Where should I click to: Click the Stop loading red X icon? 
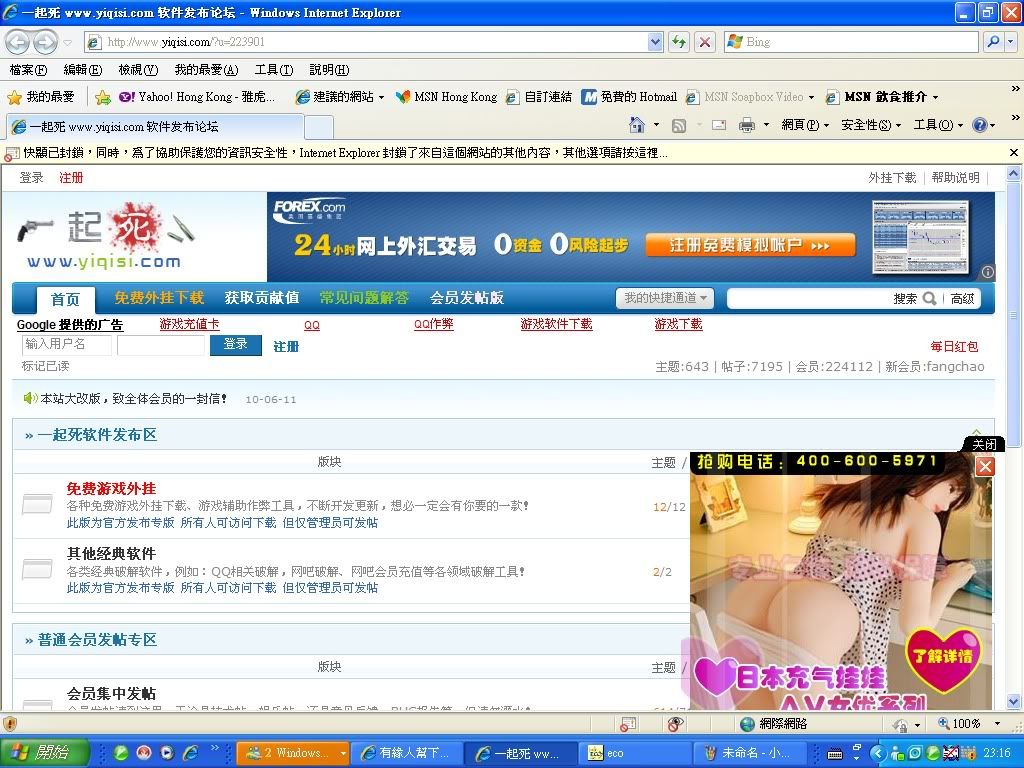(705, 42)
